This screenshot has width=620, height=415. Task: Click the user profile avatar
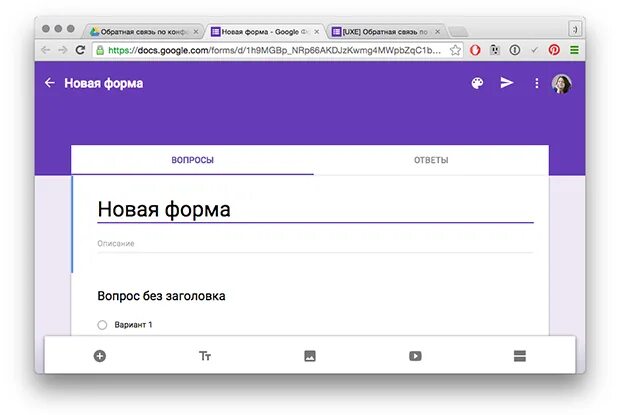pos(561,84)
